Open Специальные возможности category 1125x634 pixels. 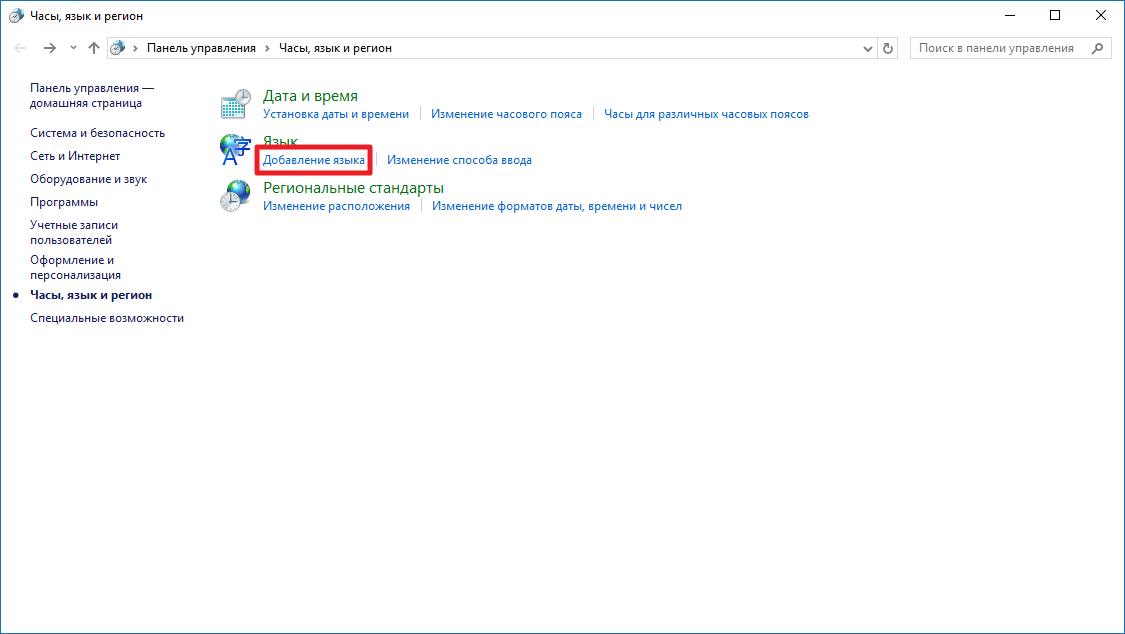click(107, 318)
